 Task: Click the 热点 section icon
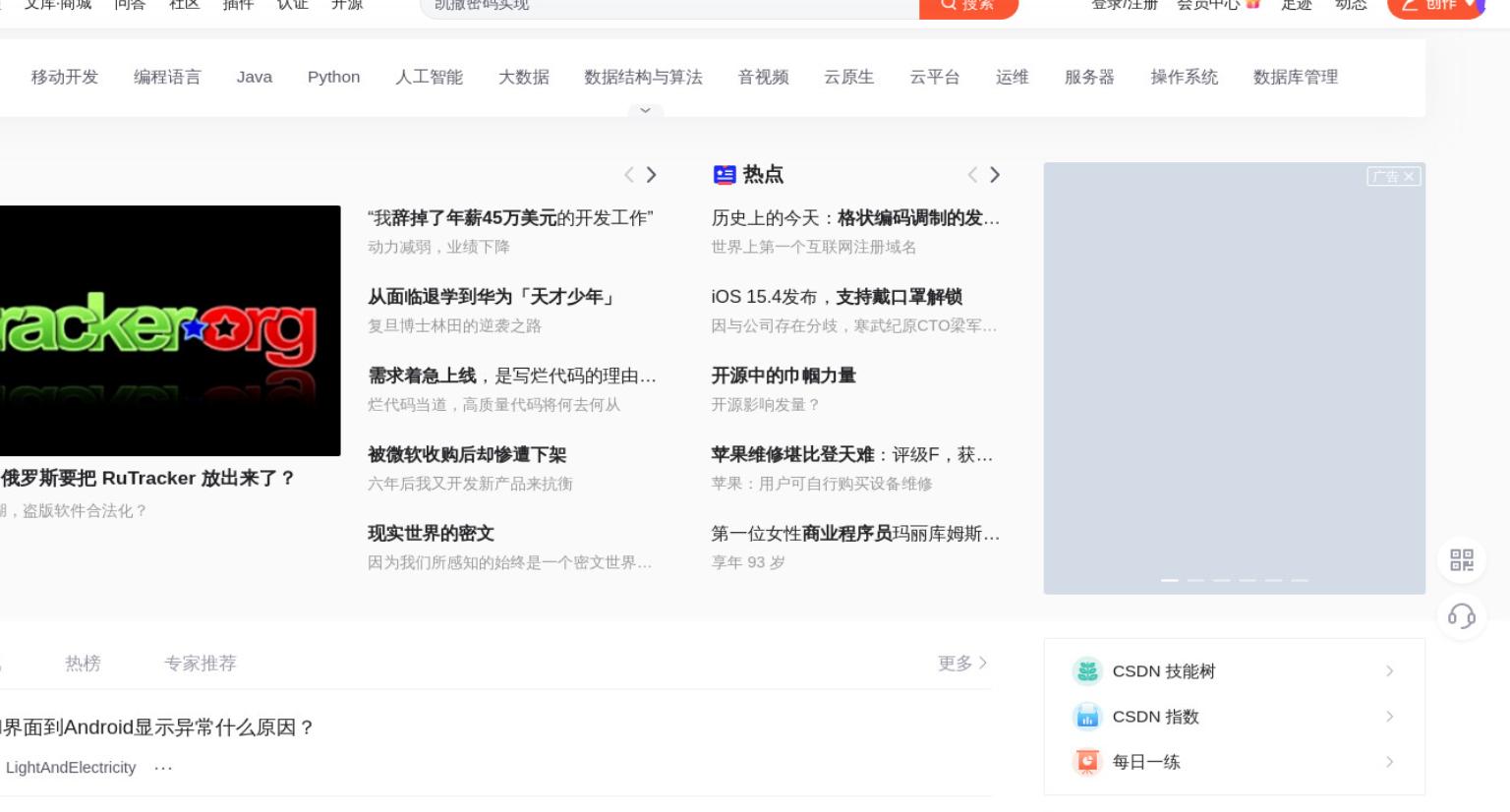(x=725, y=175)
